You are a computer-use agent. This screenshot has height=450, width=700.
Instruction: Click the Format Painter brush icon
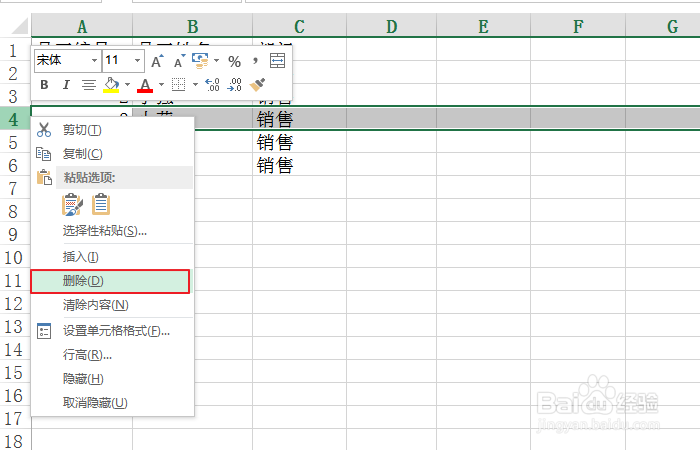tap(257, 84)
